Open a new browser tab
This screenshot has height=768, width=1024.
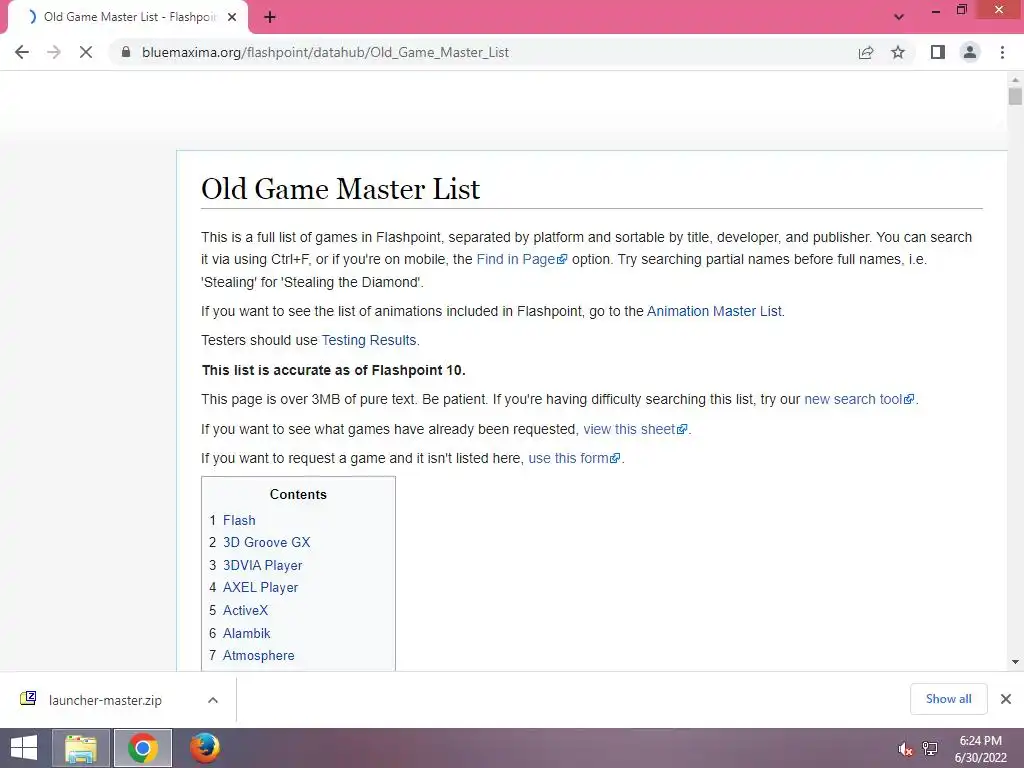[x=270, y=18]
